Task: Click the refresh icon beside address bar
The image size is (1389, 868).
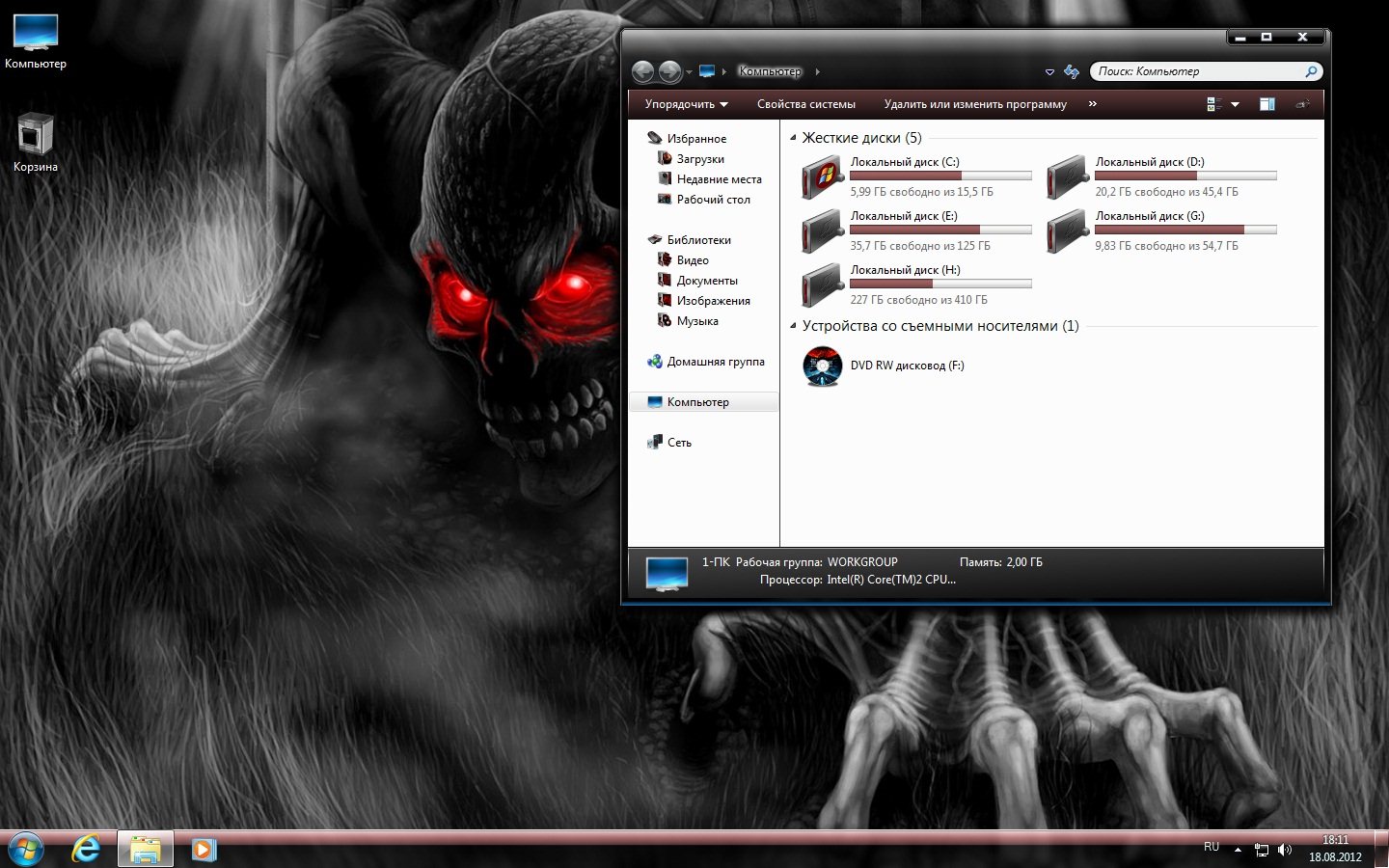Action: click(x=1072, y=72)
